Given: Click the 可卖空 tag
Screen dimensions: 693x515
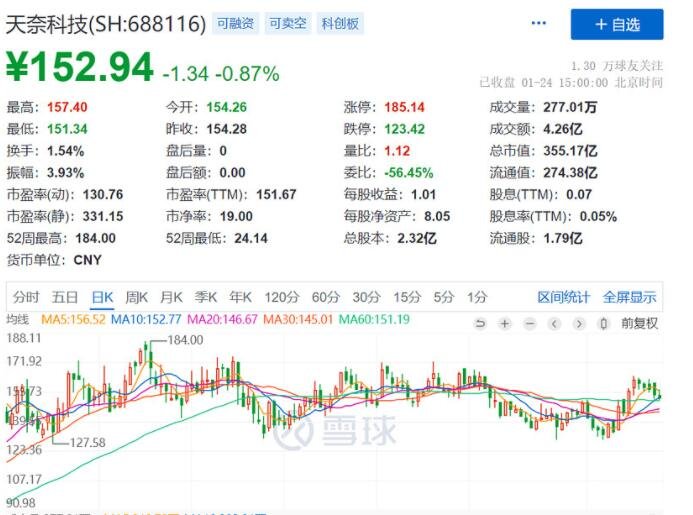Looking at the screenshot, I should [288, 23].
